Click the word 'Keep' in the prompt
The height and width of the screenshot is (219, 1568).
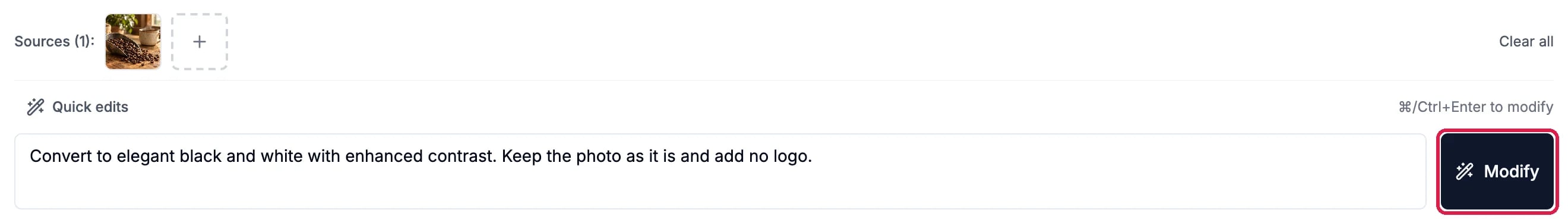[x=521, y=156]
